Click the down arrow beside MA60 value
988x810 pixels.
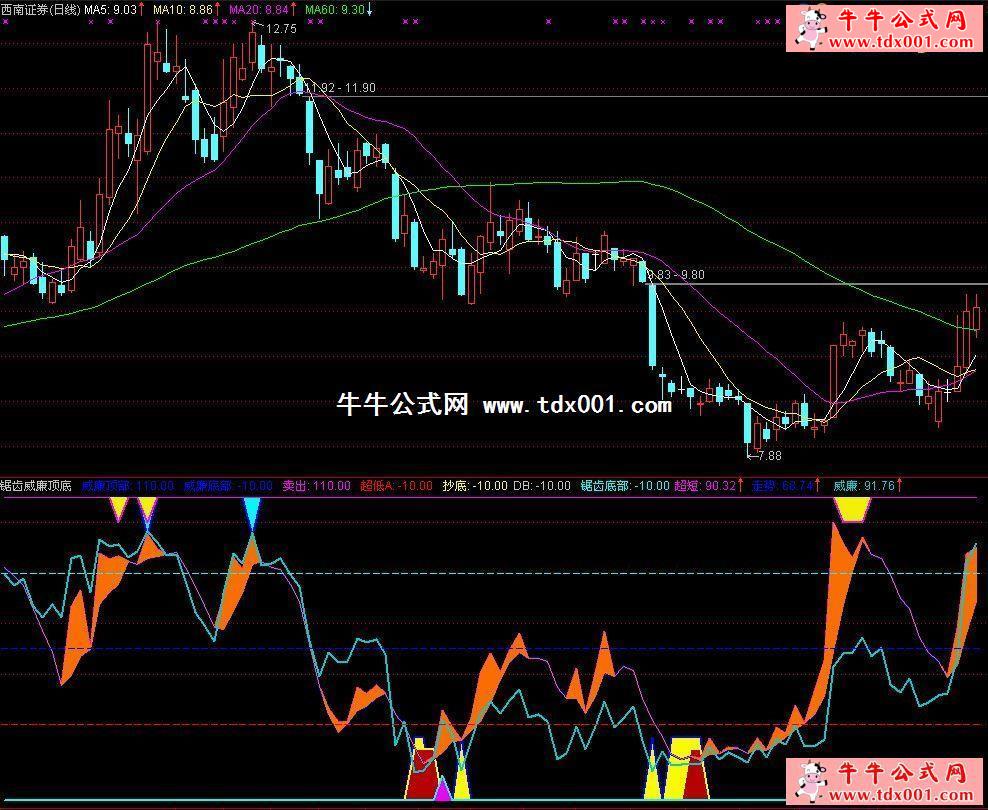[x=371, y=9]
